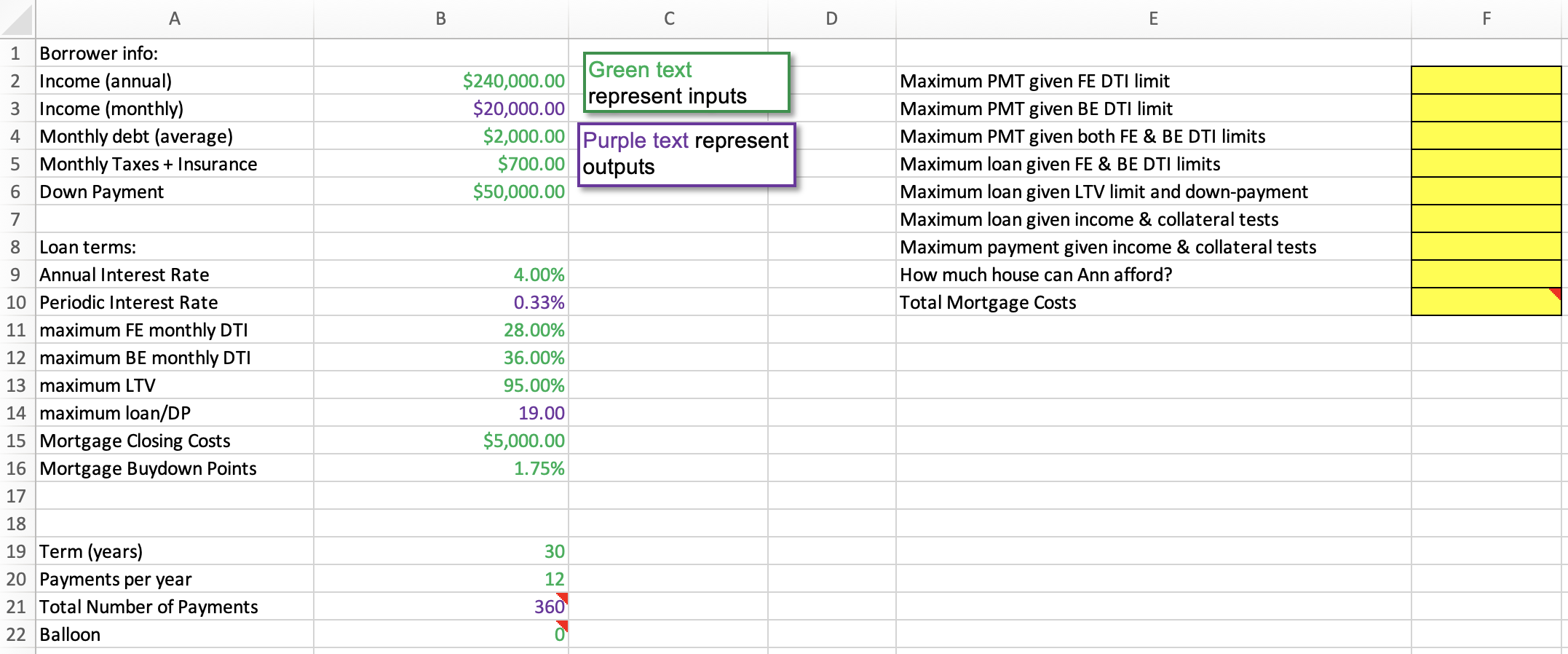Select yellow cell for Maximum PMT given BE DTI limit
Viewport: 1568px width, 654px height.
click(1486, 109)
